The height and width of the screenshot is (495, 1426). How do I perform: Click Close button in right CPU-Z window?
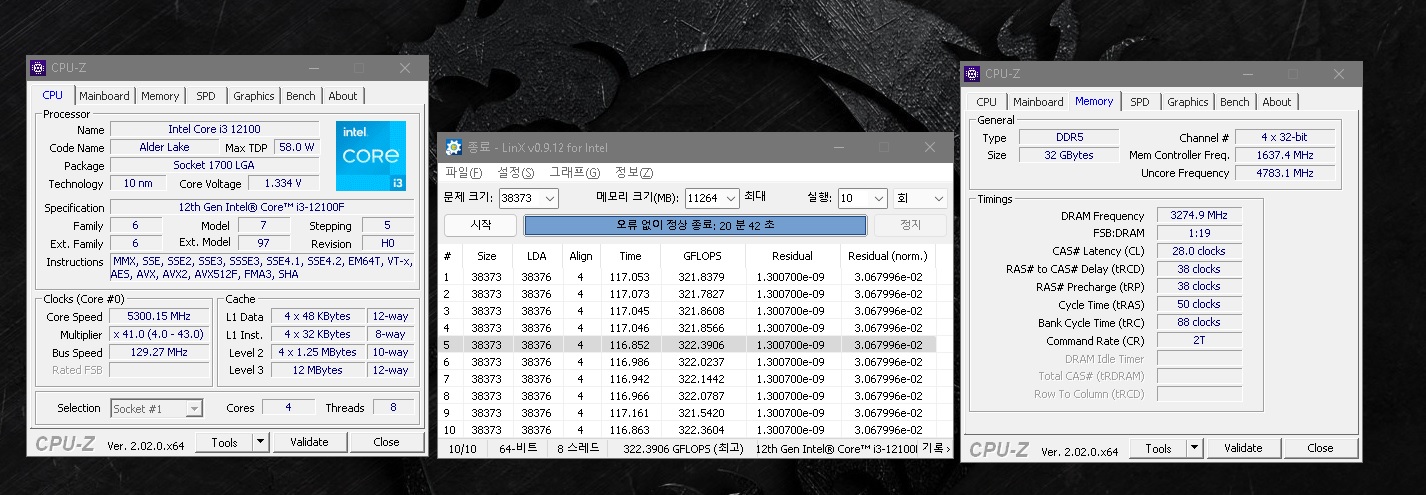1320,448
